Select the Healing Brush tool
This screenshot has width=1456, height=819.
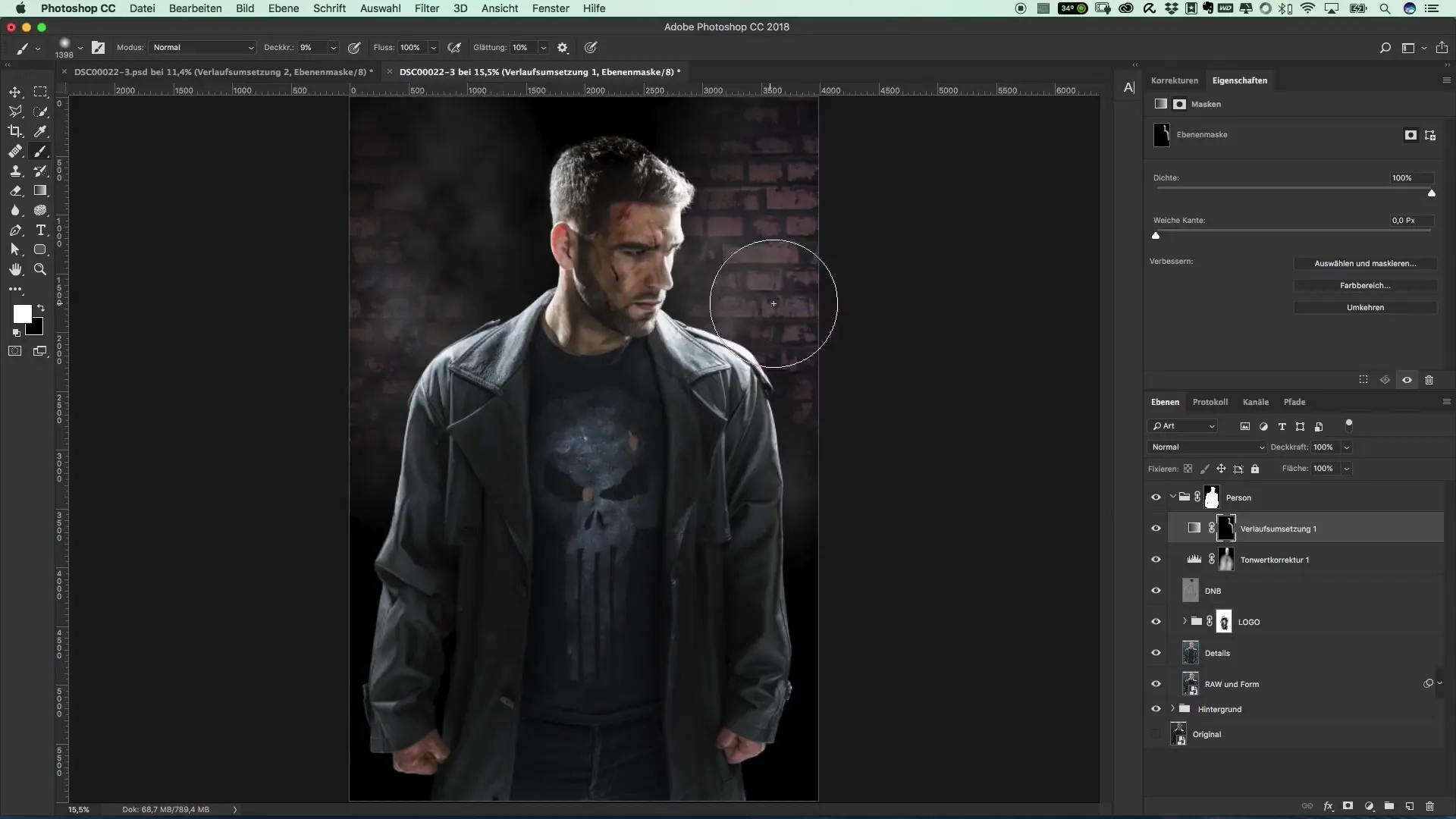(15, 152)
